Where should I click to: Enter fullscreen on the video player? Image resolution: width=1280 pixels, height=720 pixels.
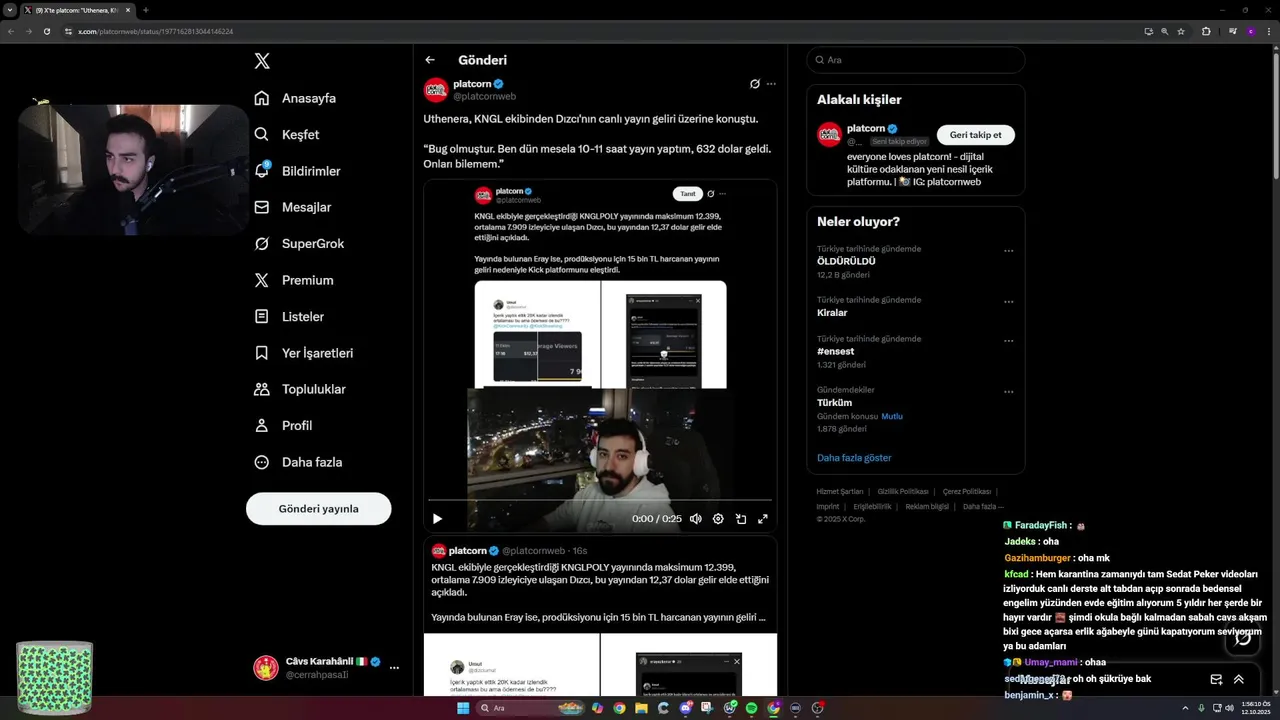(763, 519)
